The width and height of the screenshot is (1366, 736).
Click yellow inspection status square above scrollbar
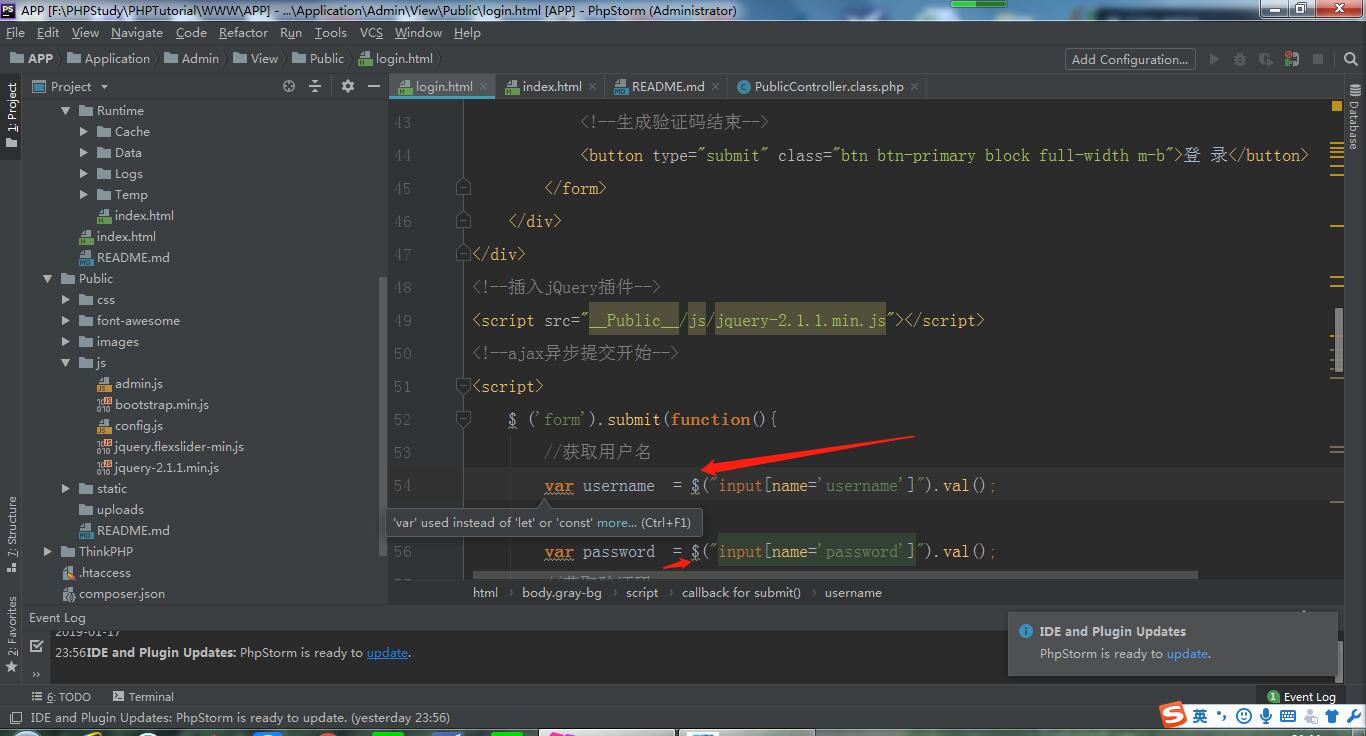(x=1337, y=105)
